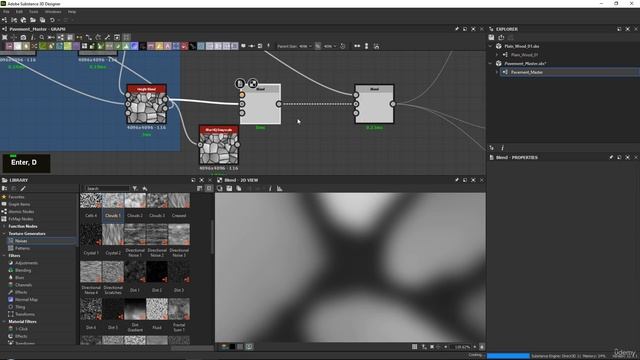This screenshot has width=640, height=360.
Task: Select the Pavement_Master graph in Explorer
Action: (527, 72)
